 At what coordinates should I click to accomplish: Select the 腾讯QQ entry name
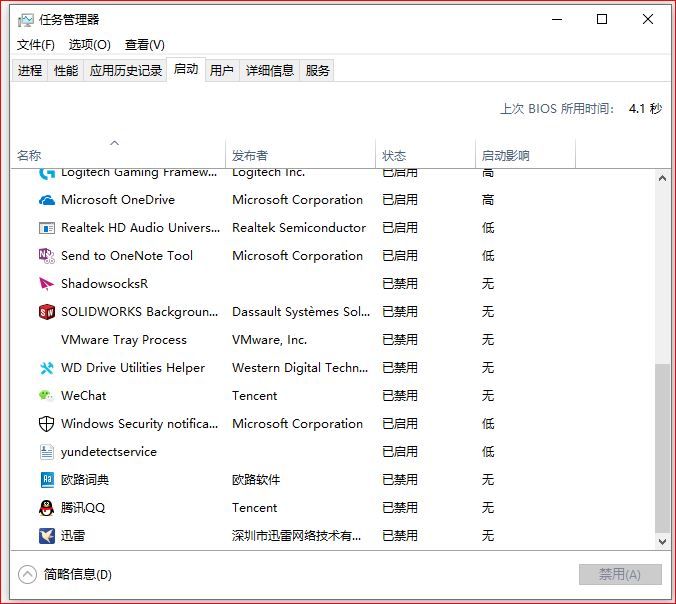pyautogui.click(x=83, y=508)
